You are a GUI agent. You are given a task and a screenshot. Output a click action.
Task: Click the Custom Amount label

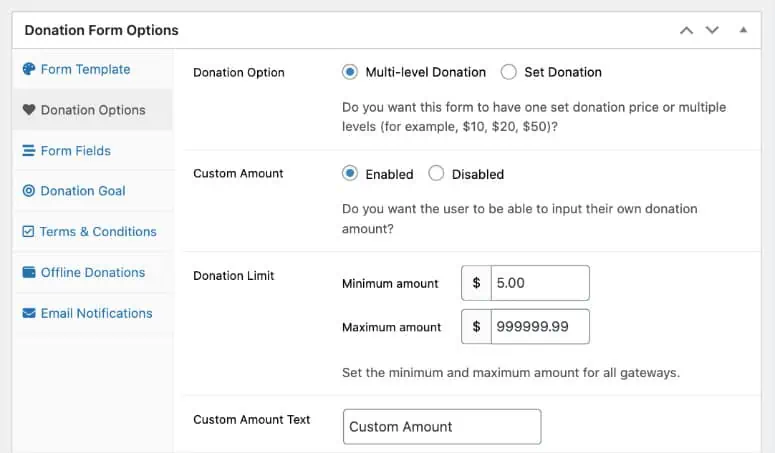click(x=238, y=173)
